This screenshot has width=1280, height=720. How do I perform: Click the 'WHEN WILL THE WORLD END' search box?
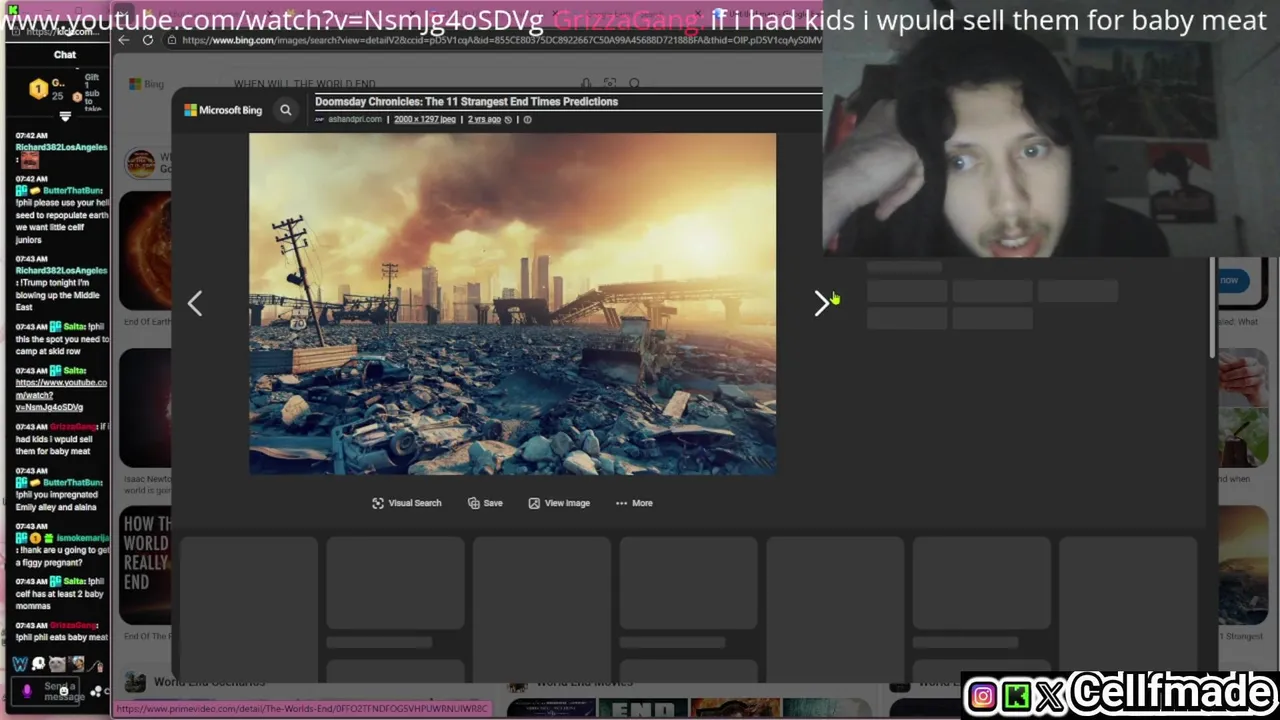[400, 84]
